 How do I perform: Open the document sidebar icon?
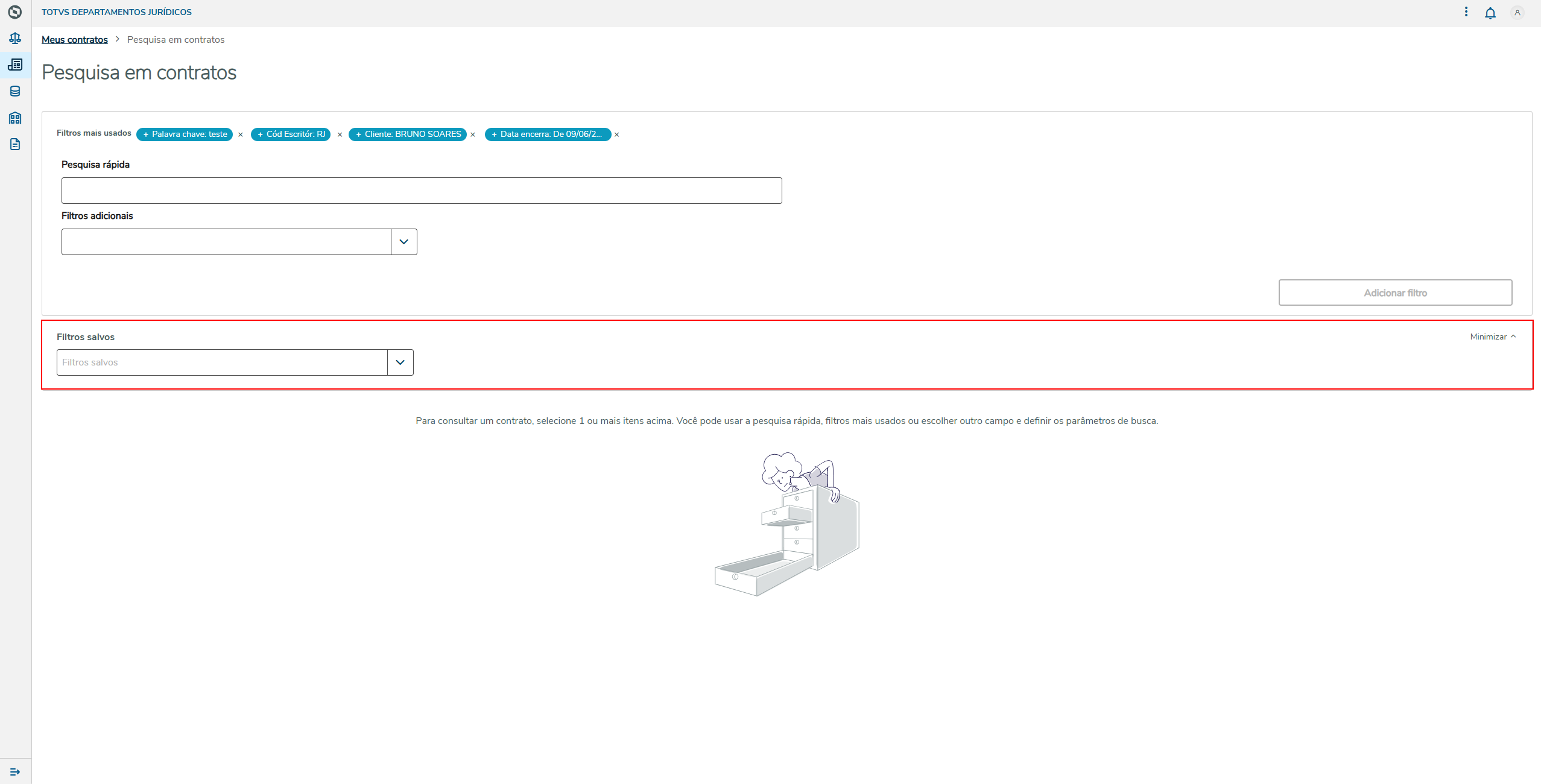point(15,144)
